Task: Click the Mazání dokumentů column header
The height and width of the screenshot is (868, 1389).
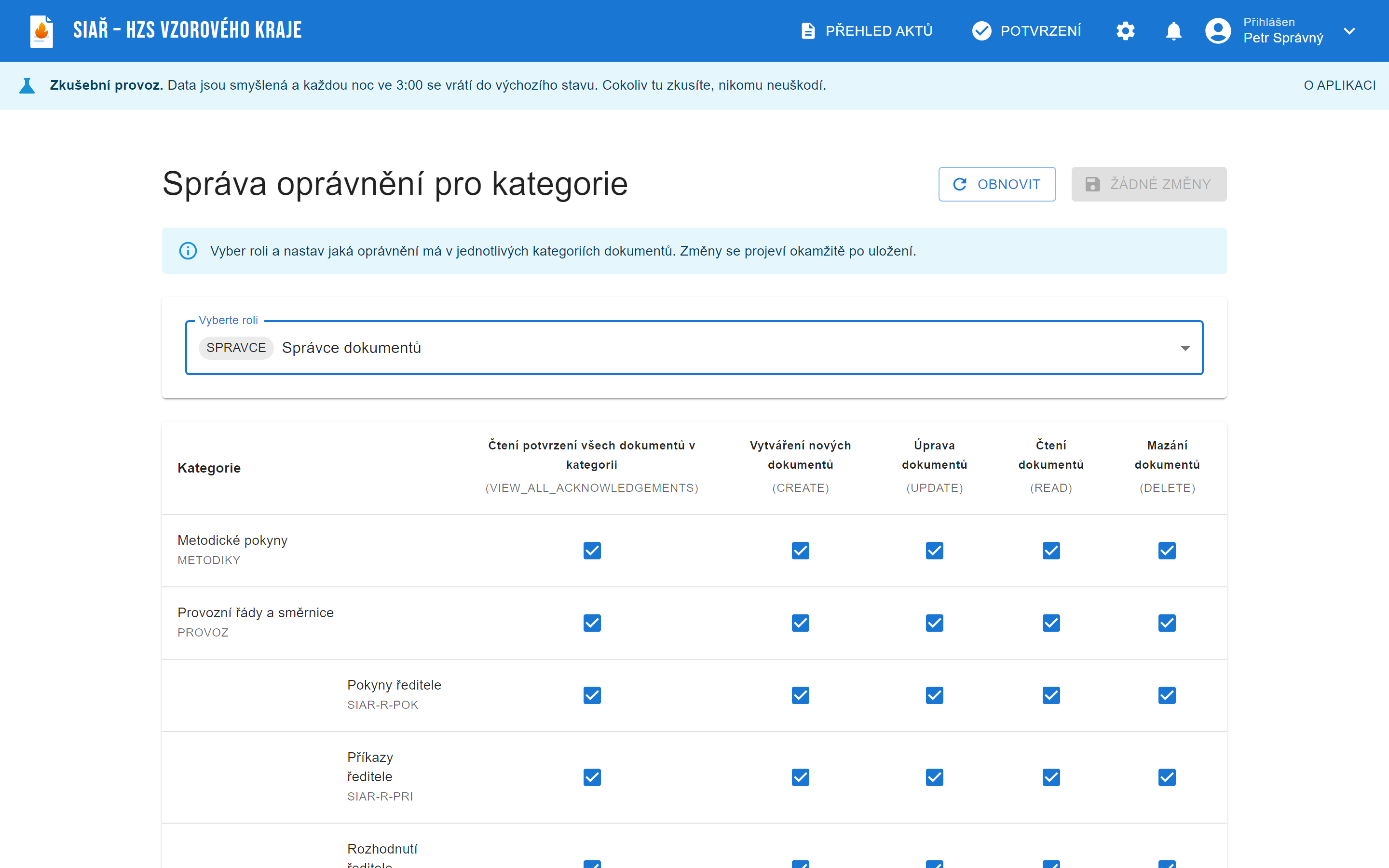Action: pyautogui.click(x=1167, y=466)
